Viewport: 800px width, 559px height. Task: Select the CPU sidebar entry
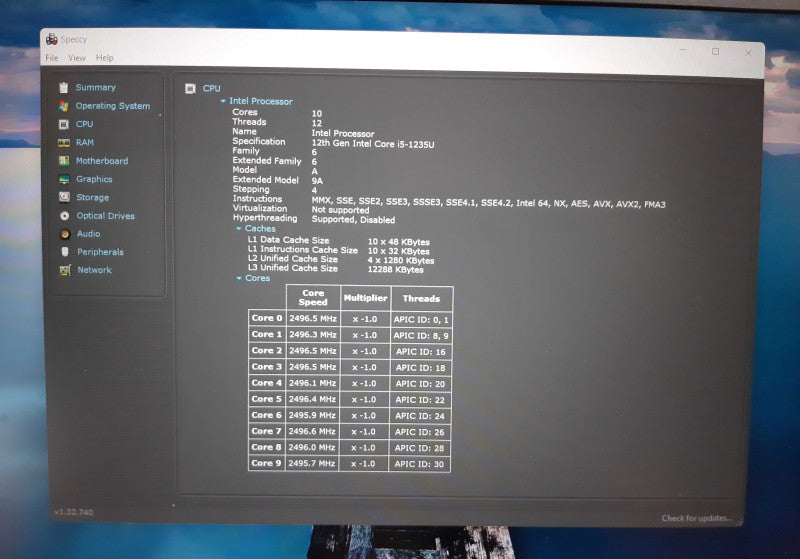[85, 124]
